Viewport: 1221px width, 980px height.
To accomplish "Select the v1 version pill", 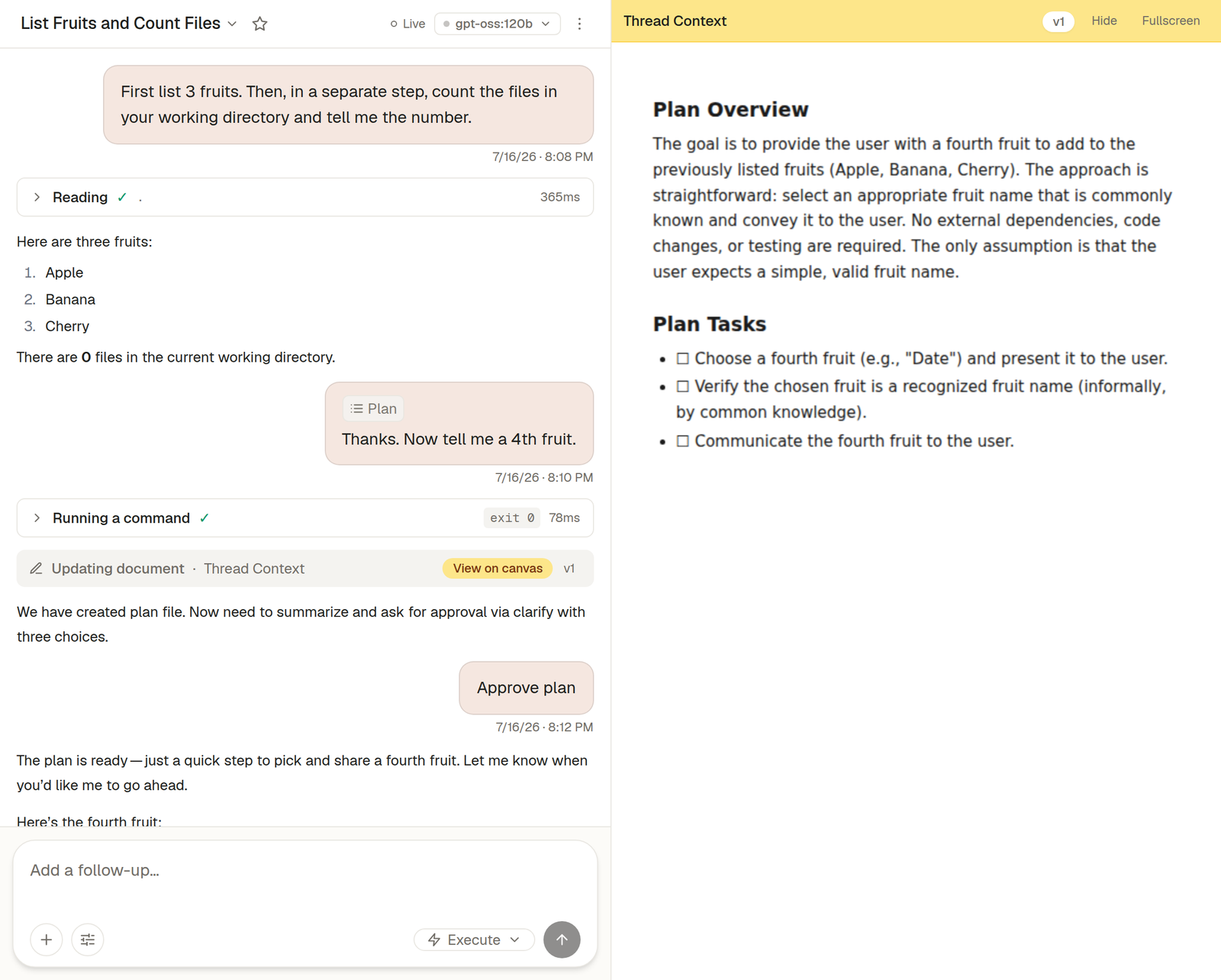I will point(1058,21).
